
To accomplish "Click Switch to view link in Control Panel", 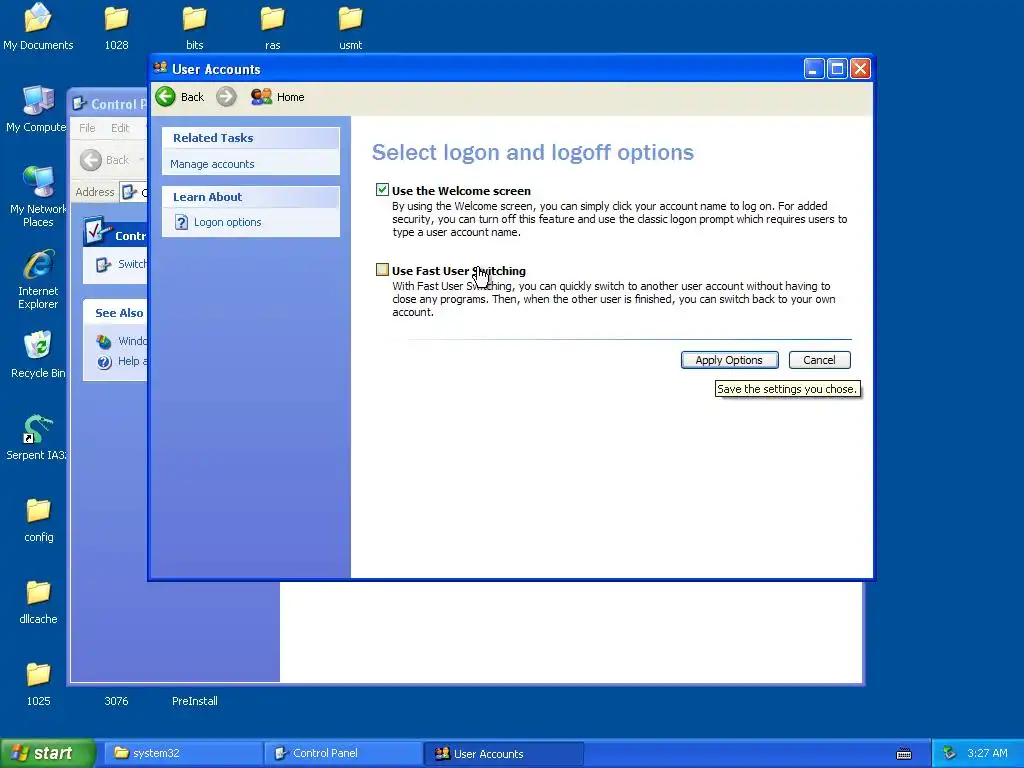I will click(121, 264).
